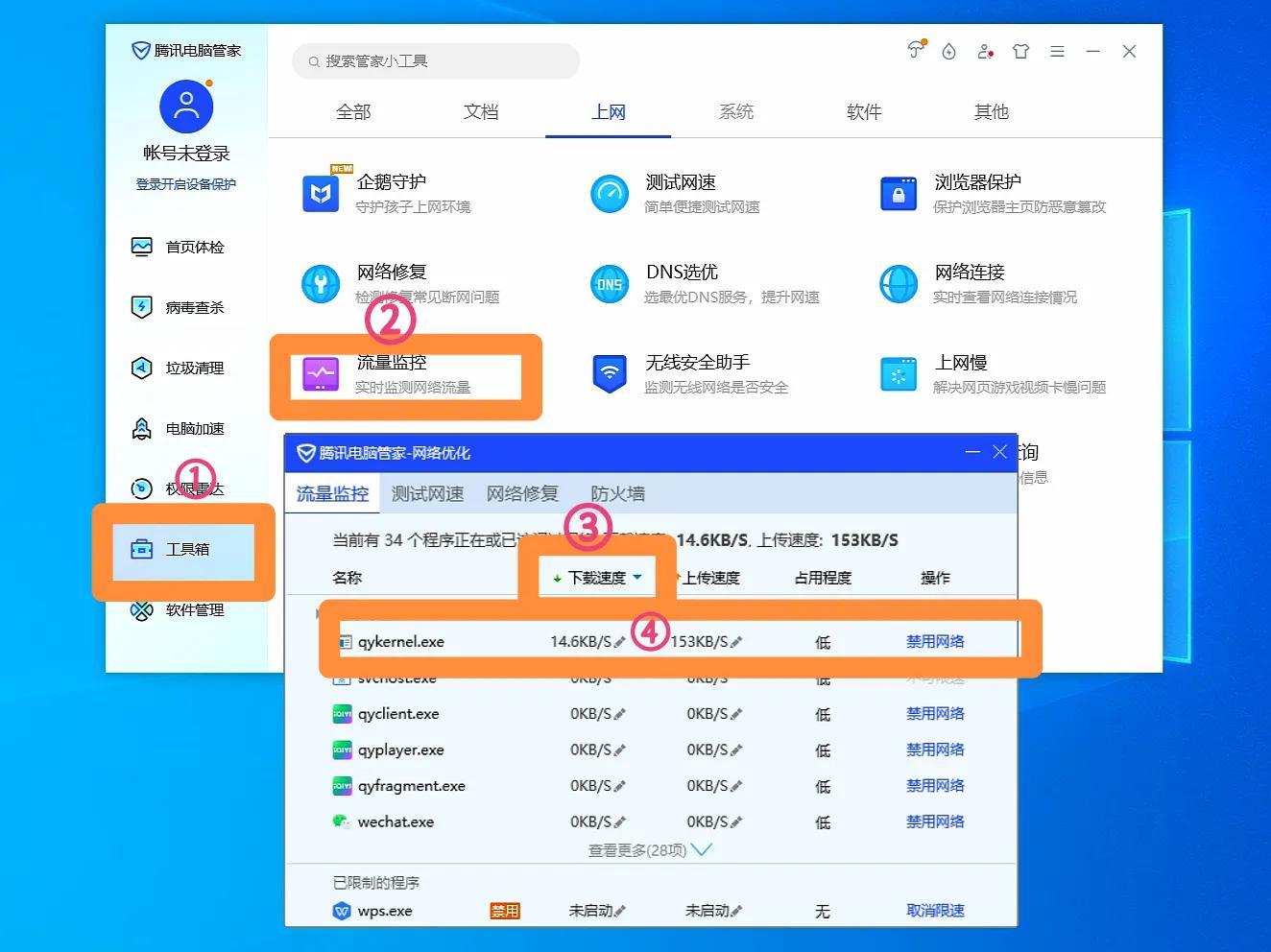This screenshot has width=1271, height=952.
Task: Switch to the 其他 tab
Action: pos(992,112)
